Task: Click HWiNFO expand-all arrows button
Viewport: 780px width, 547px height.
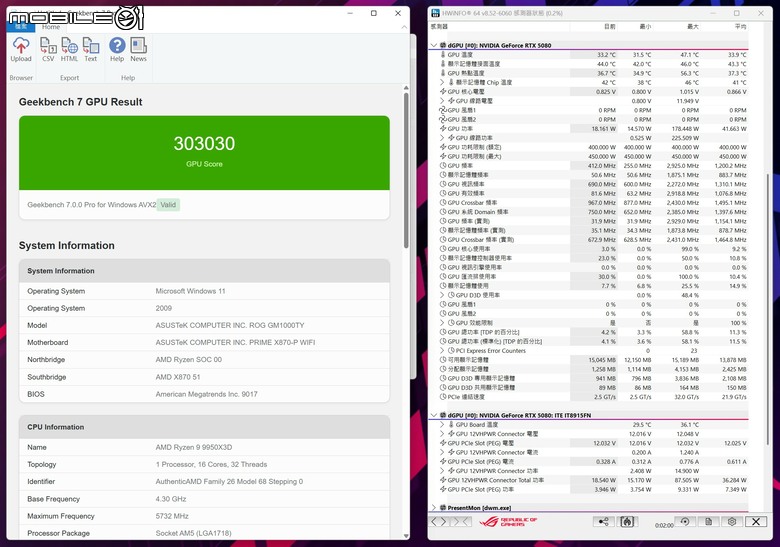Action: (x=439, y=521)
